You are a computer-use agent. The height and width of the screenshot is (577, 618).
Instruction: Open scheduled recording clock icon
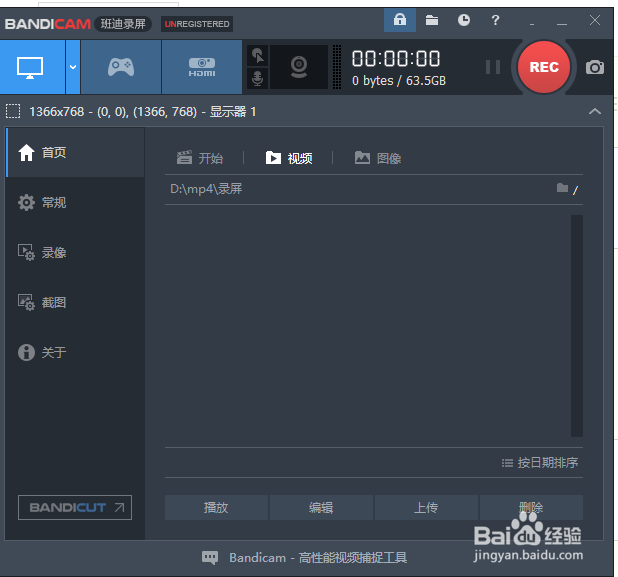464,20
